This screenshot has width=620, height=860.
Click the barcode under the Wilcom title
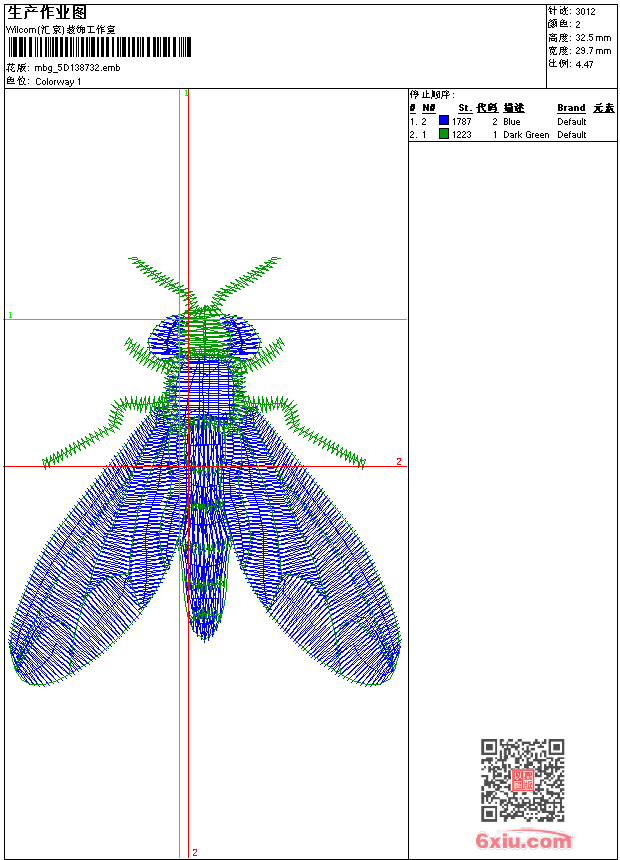[x=99, y=48]
